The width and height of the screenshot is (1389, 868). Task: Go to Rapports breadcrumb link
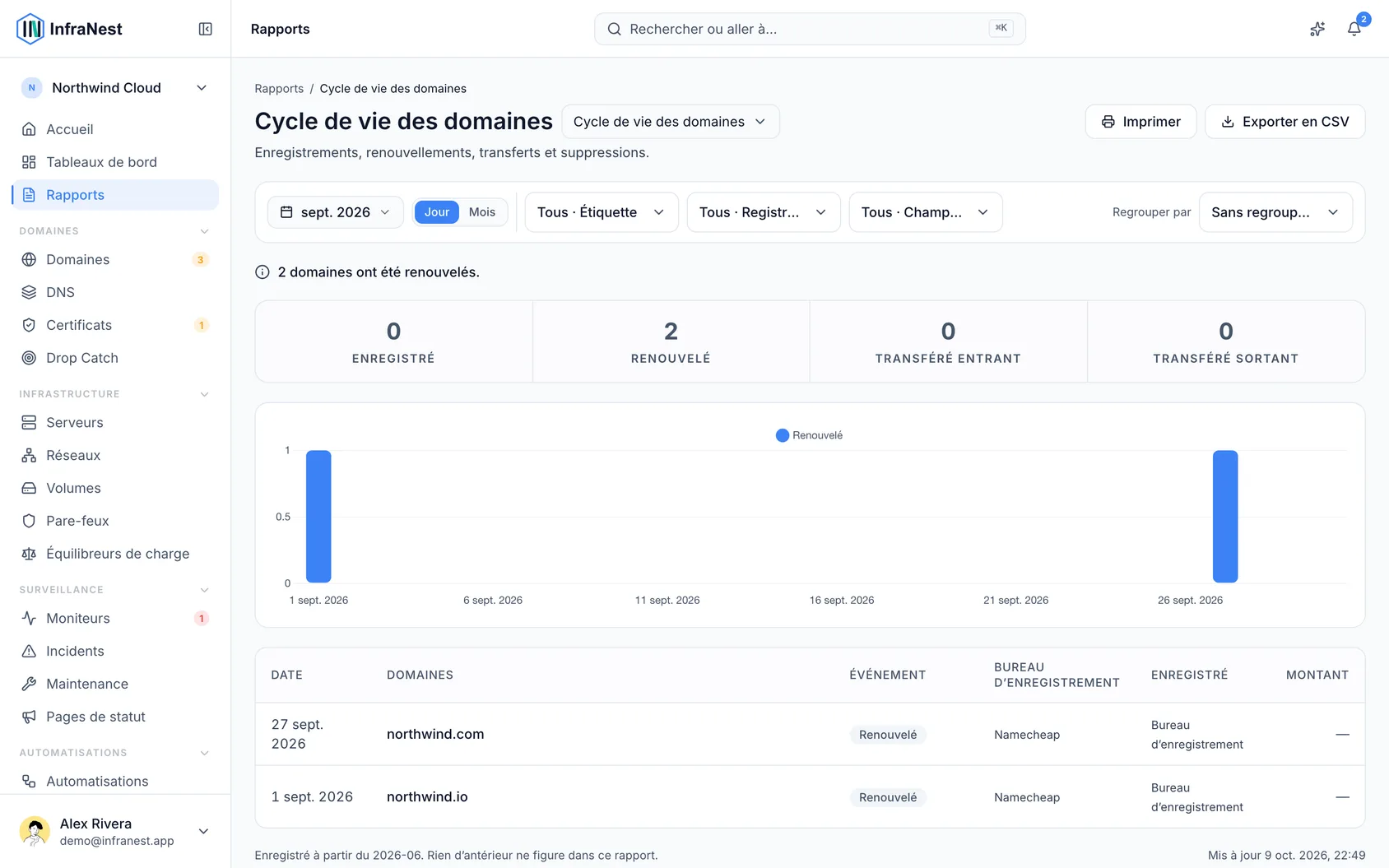click(x=279, y=89)
